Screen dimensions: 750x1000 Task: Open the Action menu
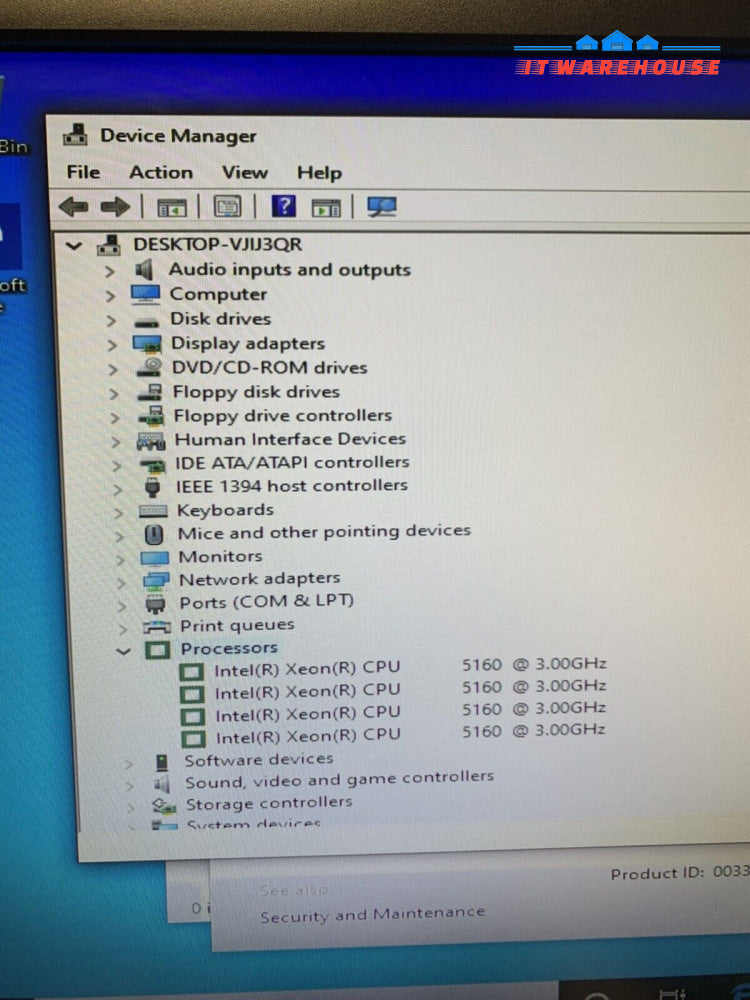click(161, 172)
